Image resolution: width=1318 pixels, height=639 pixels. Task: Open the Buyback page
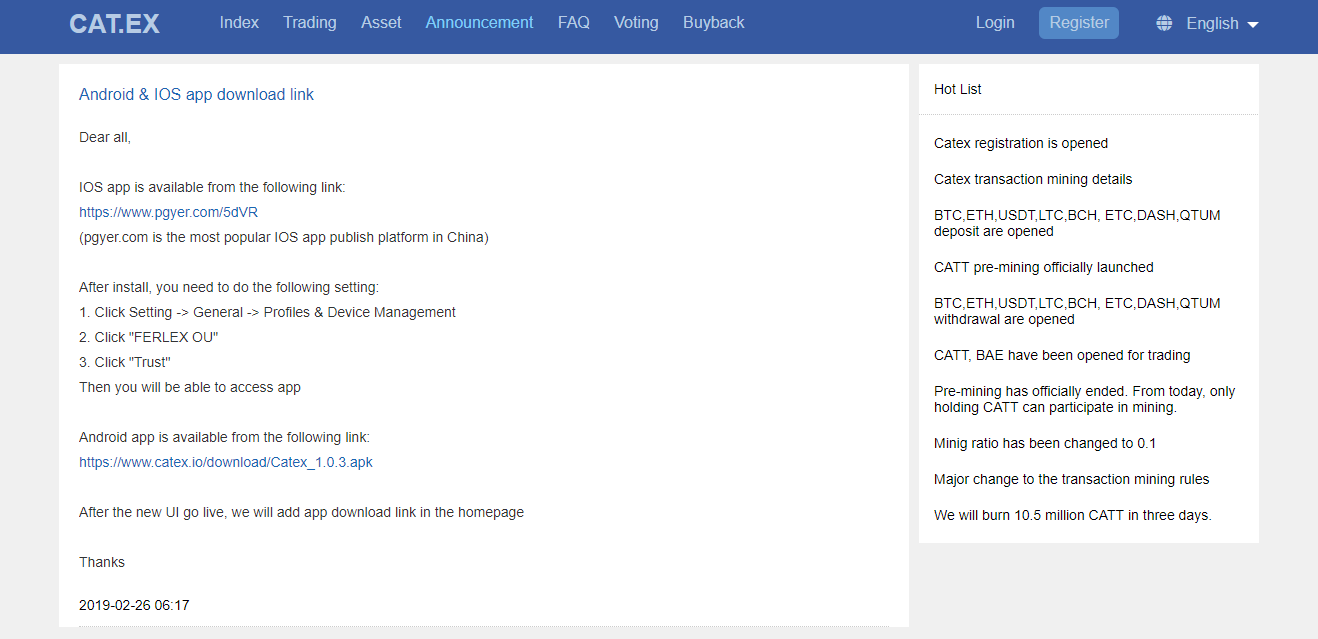[714, 22]
